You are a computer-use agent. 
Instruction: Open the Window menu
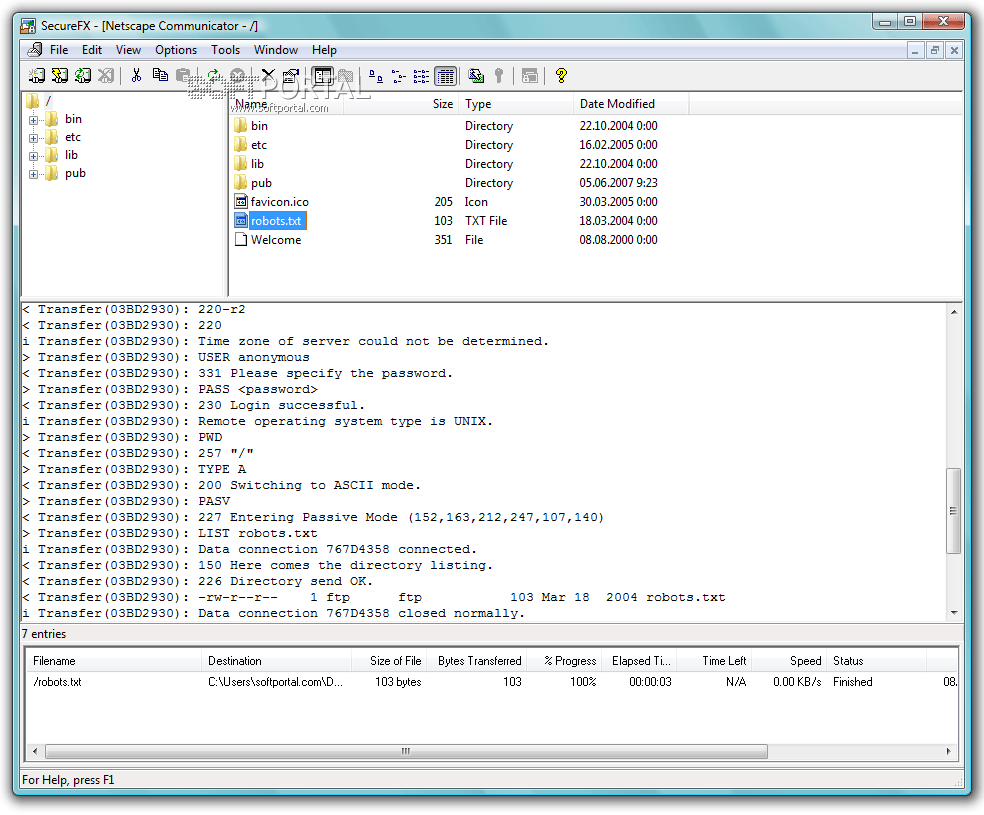click(x=275, y=50)
